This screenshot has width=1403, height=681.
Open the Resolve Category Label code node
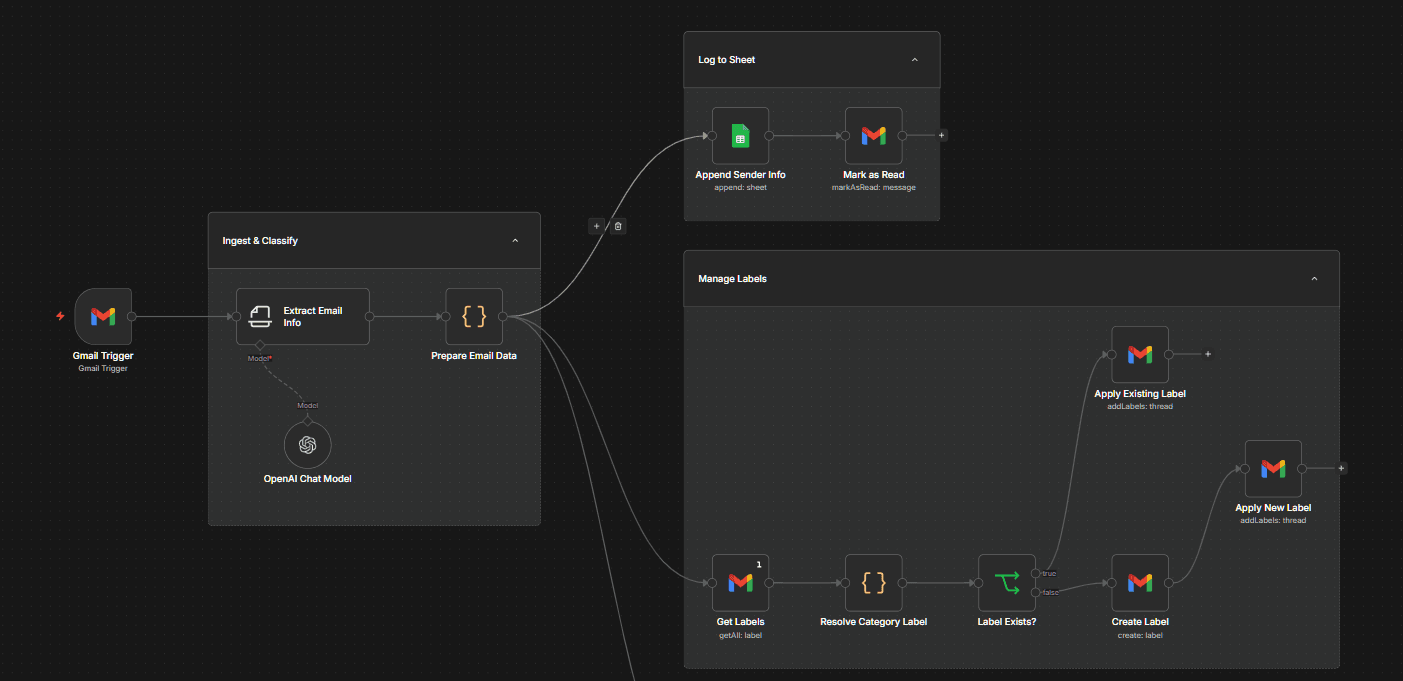click(873, 582)
